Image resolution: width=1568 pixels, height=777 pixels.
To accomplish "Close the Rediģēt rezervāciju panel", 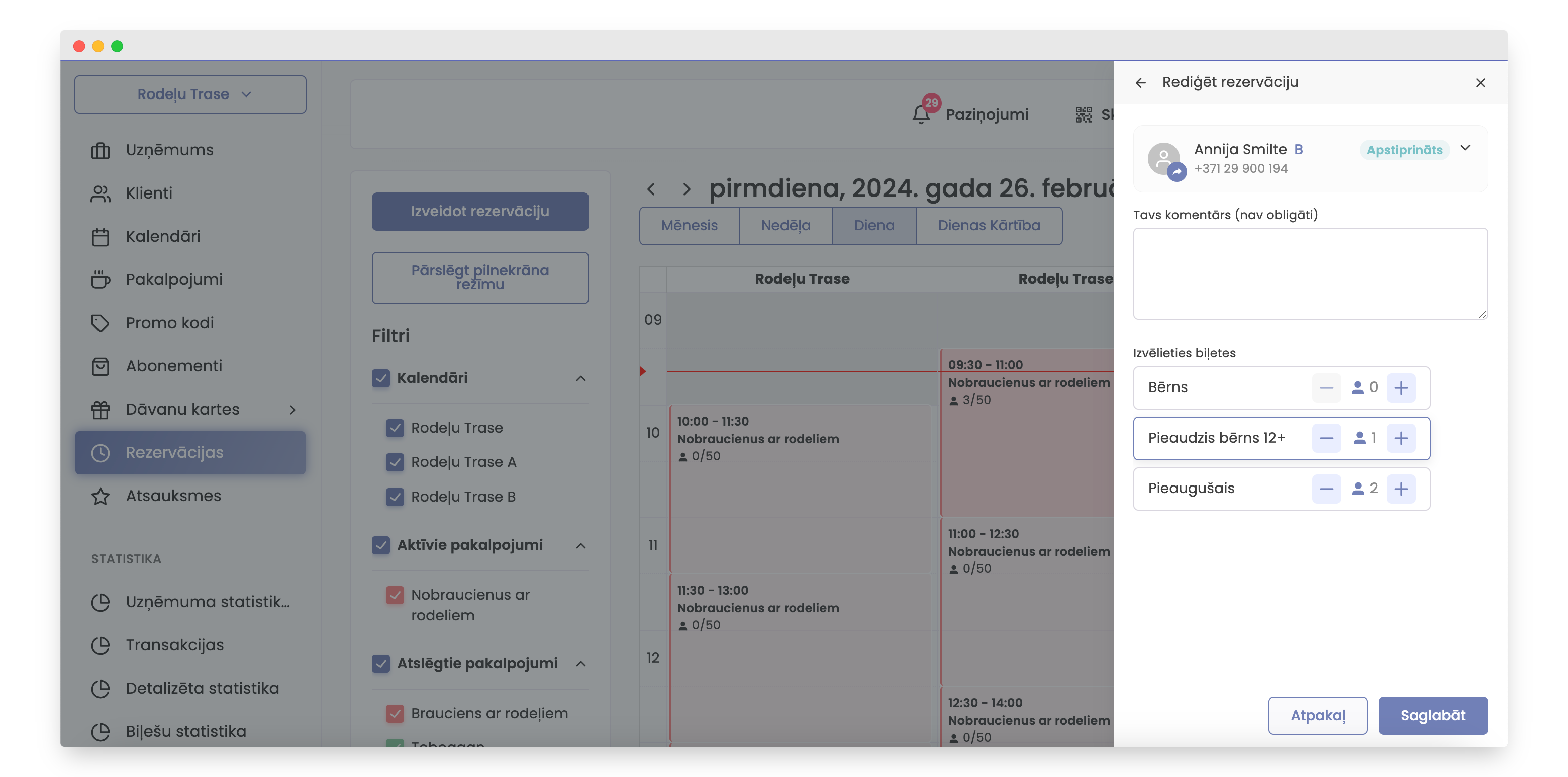I will pos(1481,83).
